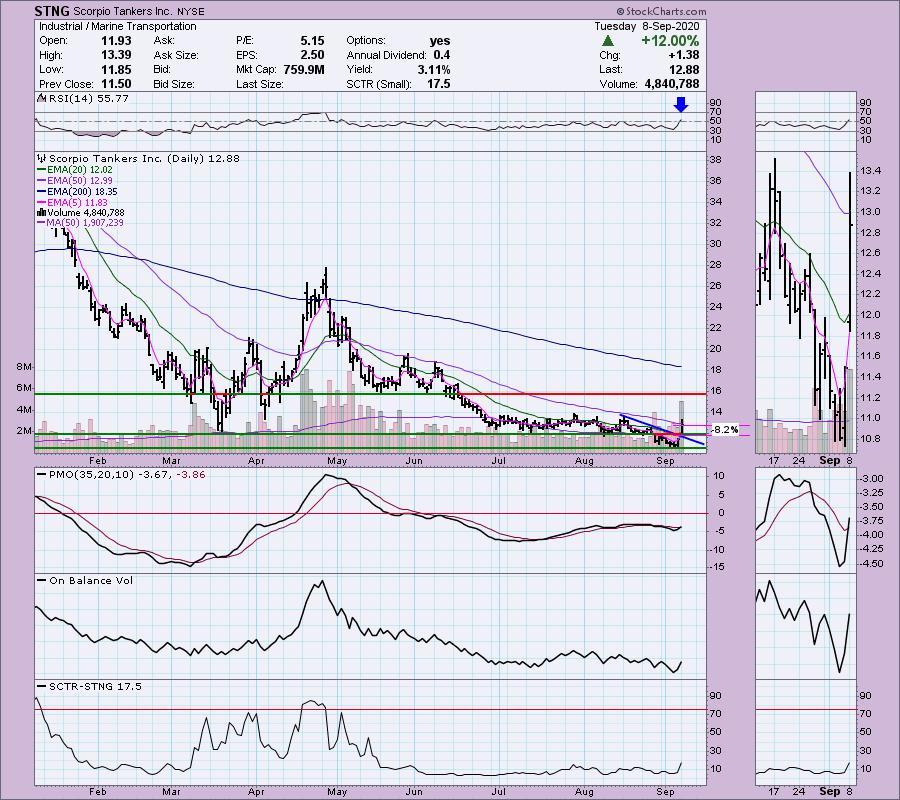
Task: Click the 8M volume axis label
Action: coord(24,367)
